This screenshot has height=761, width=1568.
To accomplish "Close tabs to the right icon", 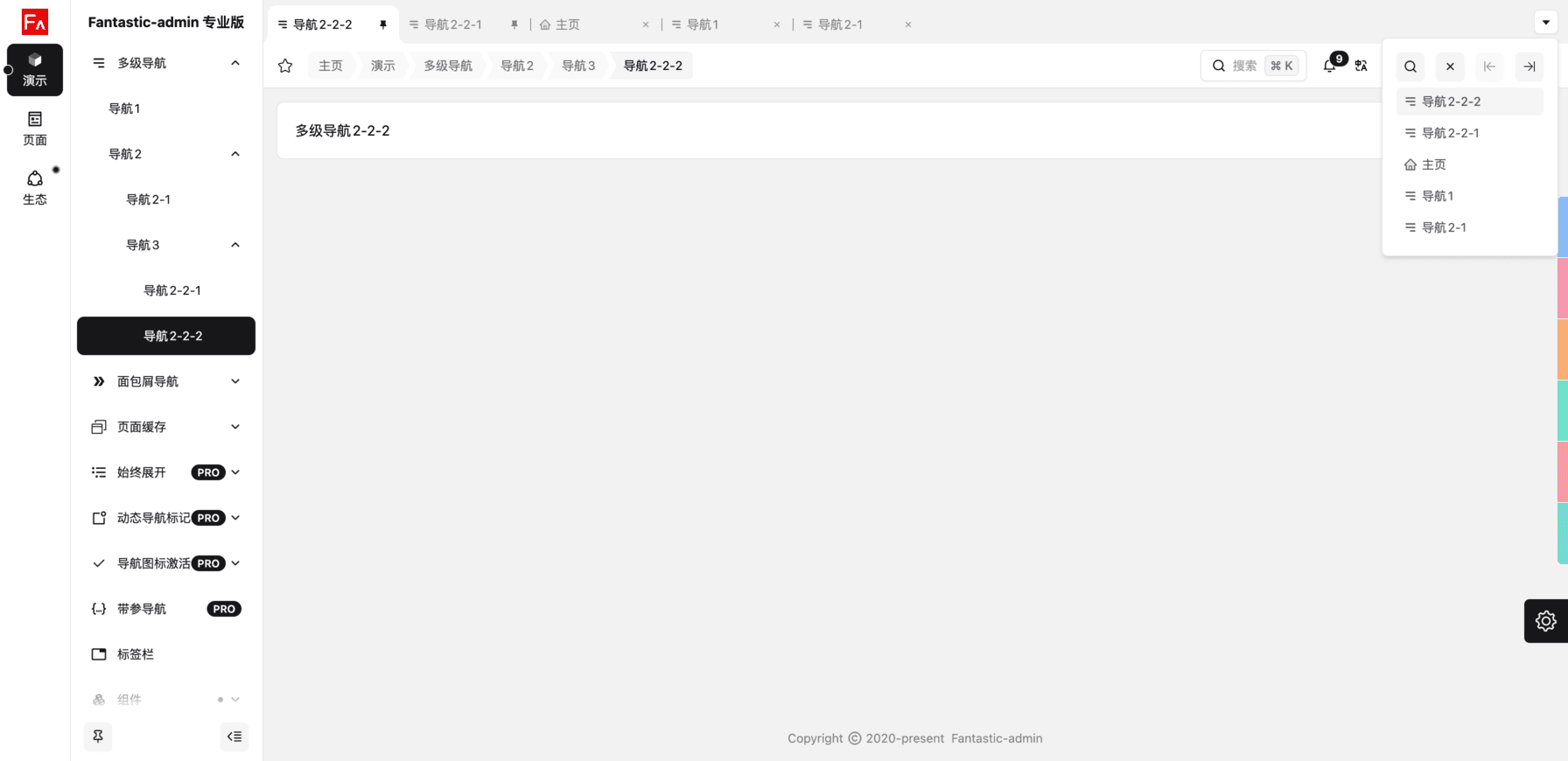I will [1529, 66].
